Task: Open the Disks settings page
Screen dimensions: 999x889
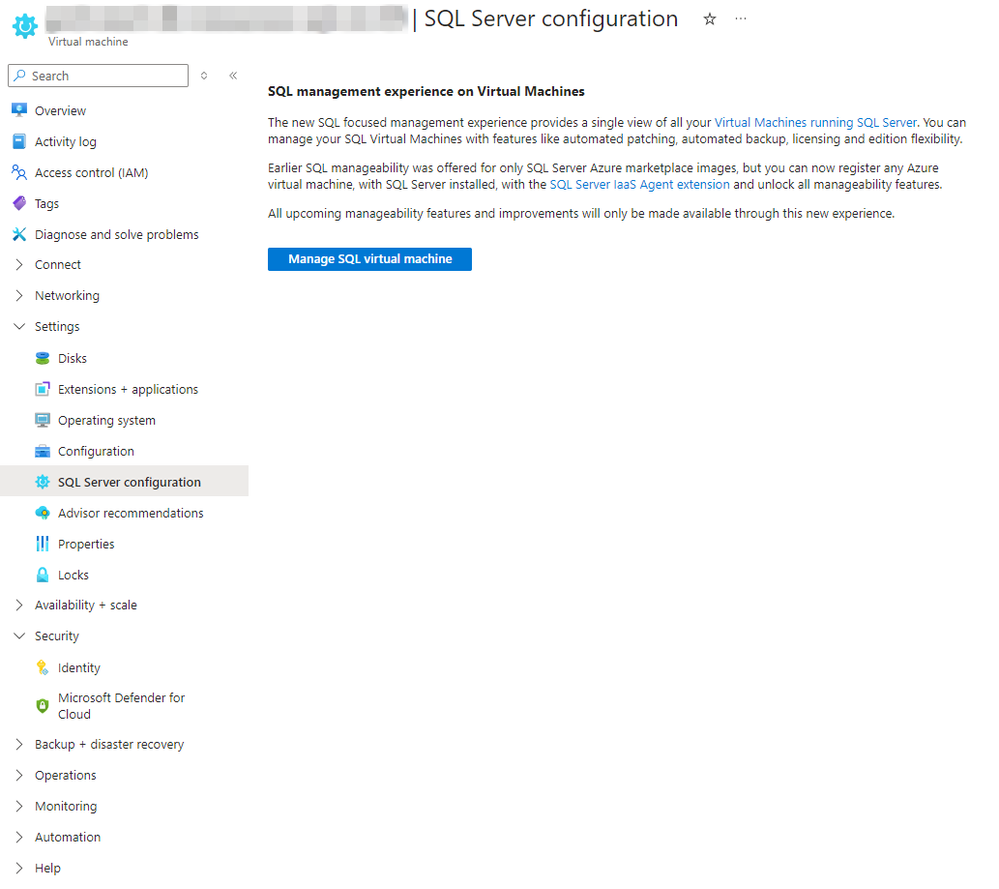Action: pos(72,358)
